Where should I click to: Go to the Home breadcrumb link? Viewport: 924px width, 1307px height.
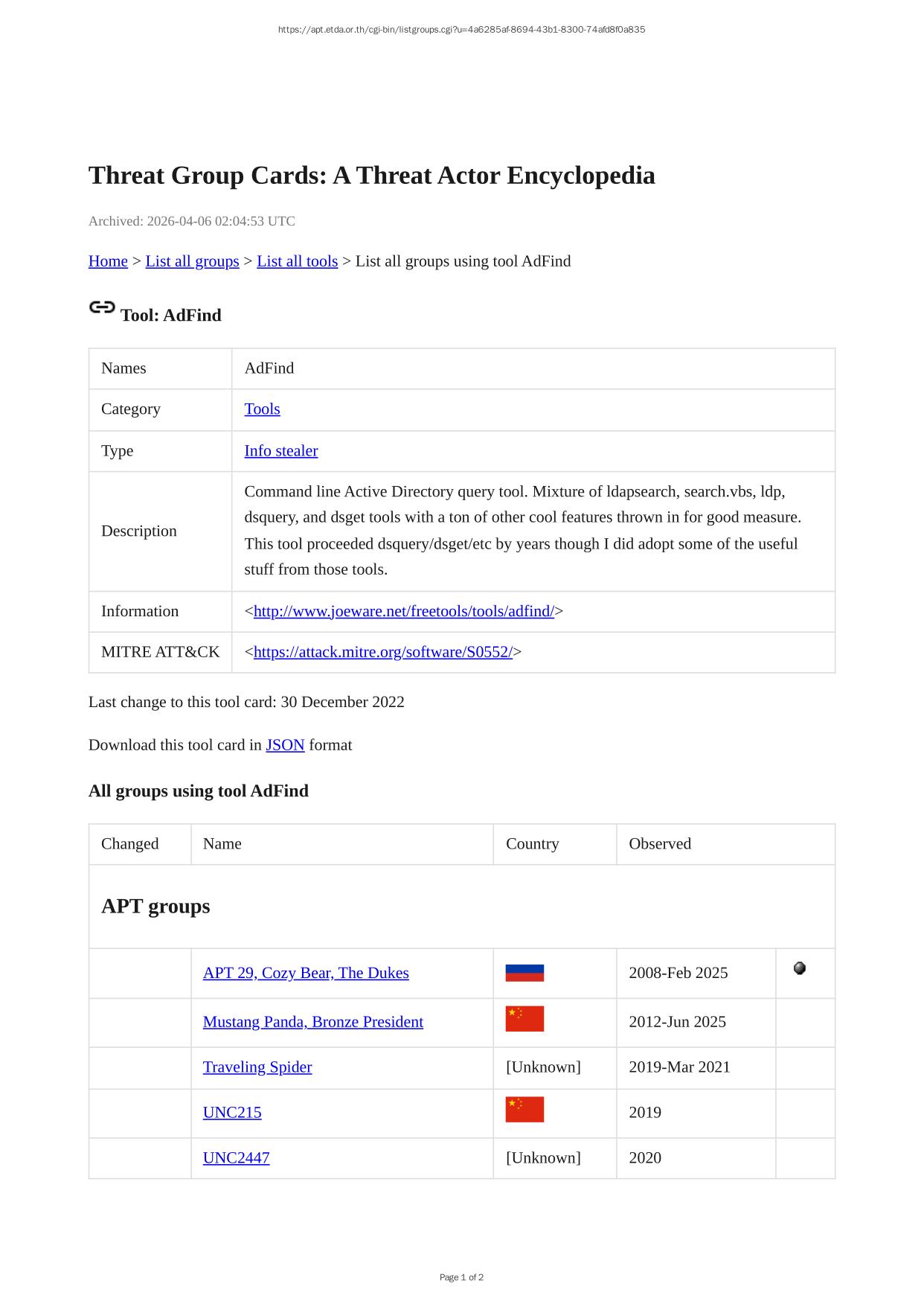108,261
